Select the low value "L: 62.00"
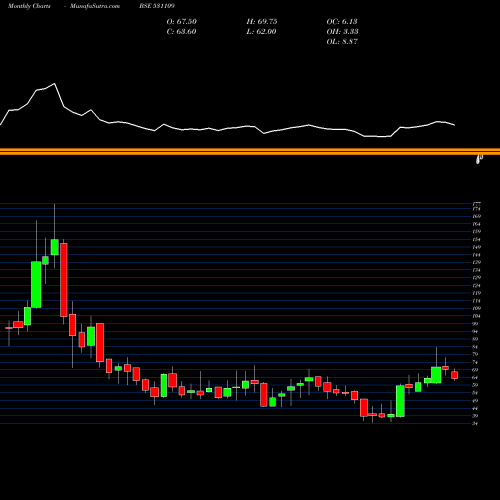Viewport: 500px width, 500px height. pyautogui.click(x=261, y=32)
